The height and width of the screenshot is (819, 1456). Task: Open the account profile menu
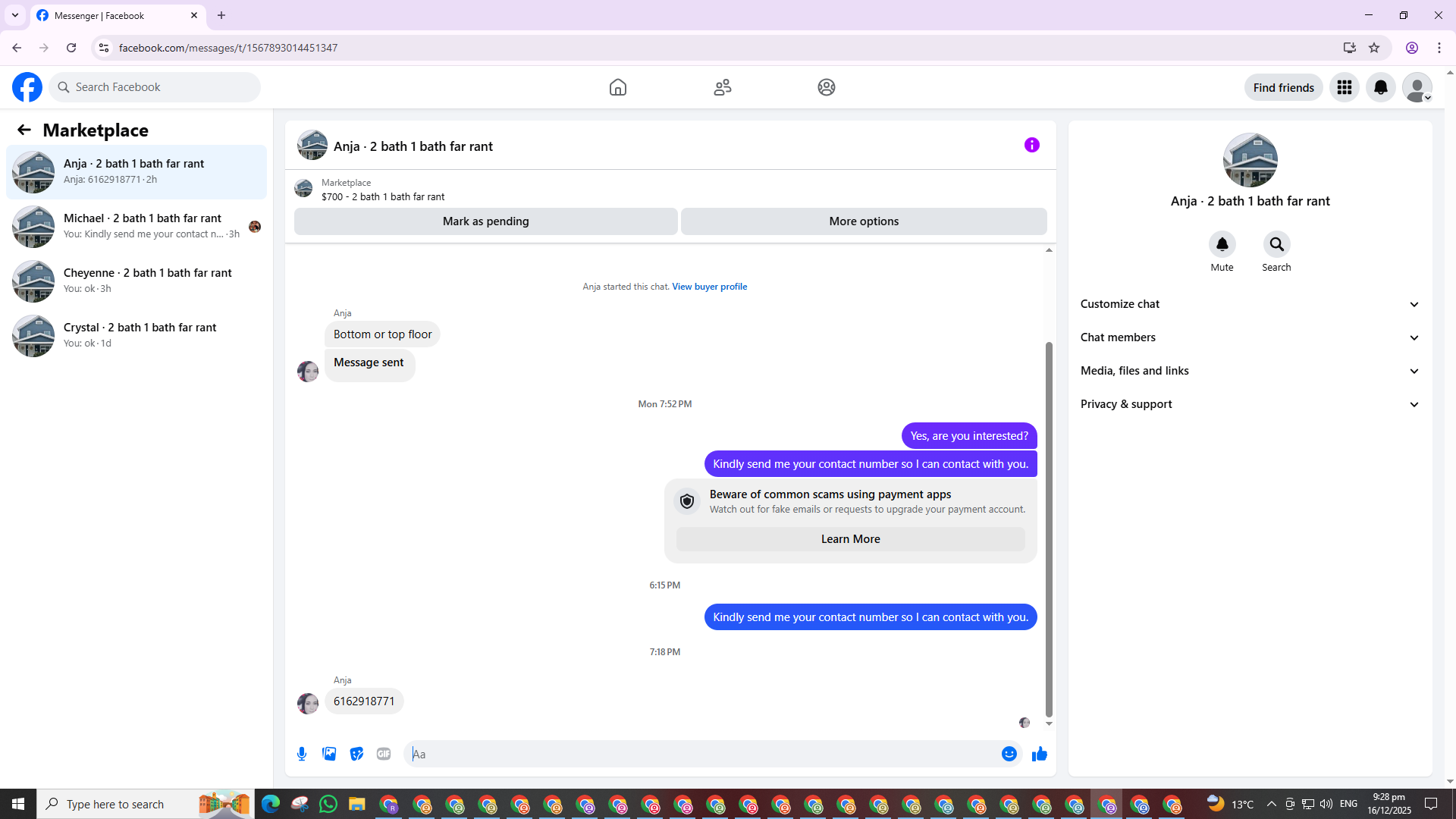[x=1417, y=87]
